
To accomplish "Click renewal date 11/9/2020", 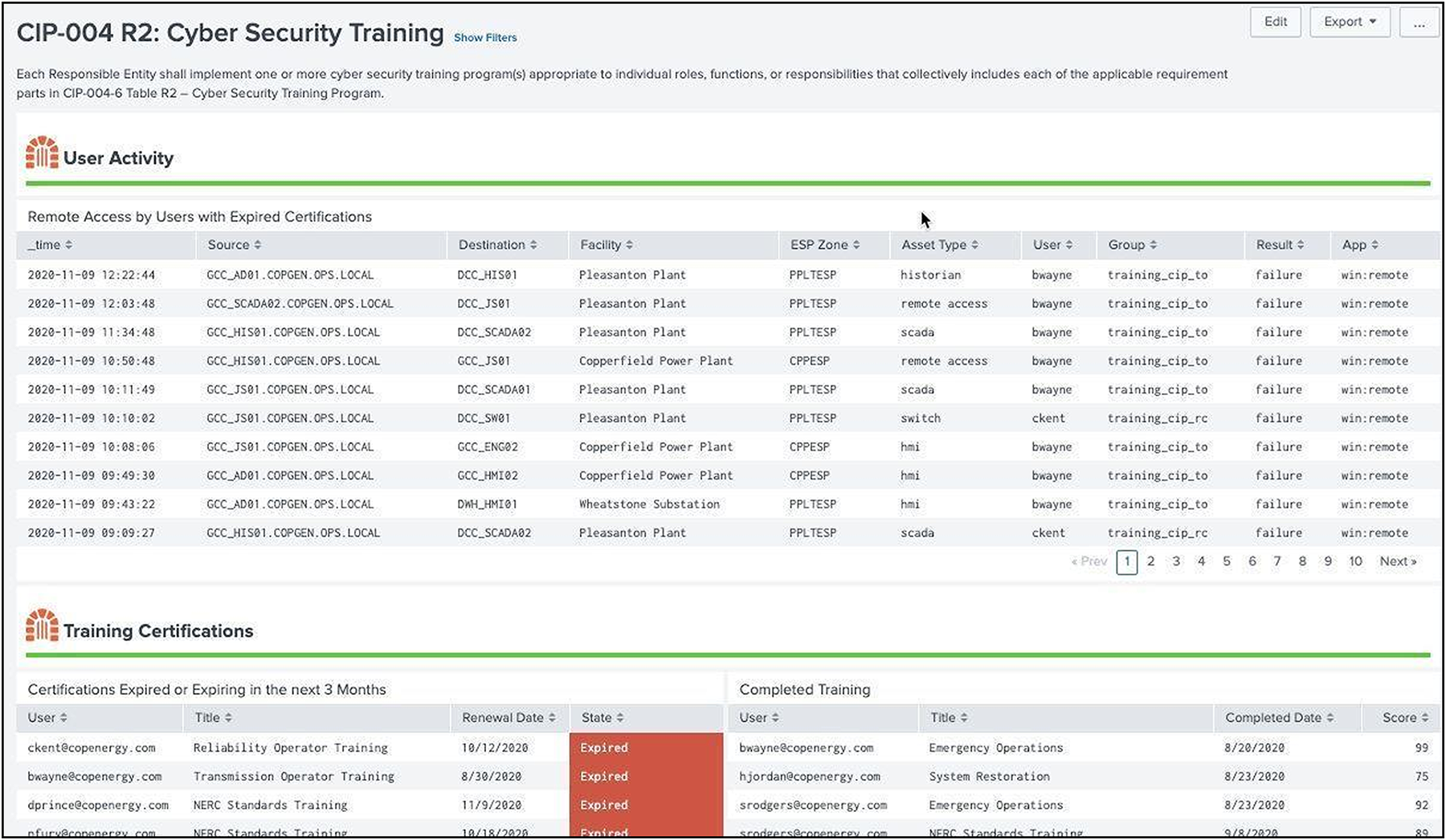I will tap(491, 805).
